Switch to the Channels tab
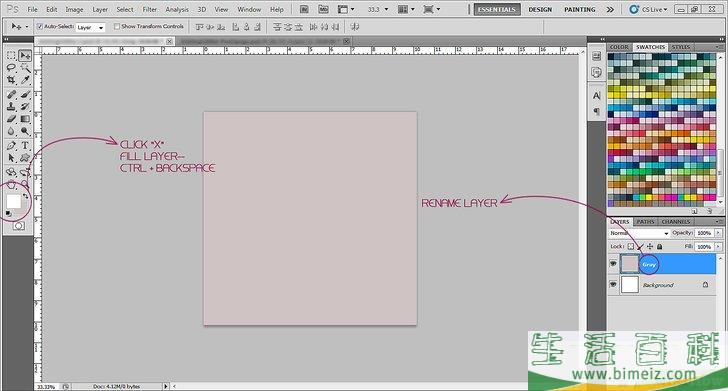This screenshot has width=728, height=391. [x=676, y=222]
